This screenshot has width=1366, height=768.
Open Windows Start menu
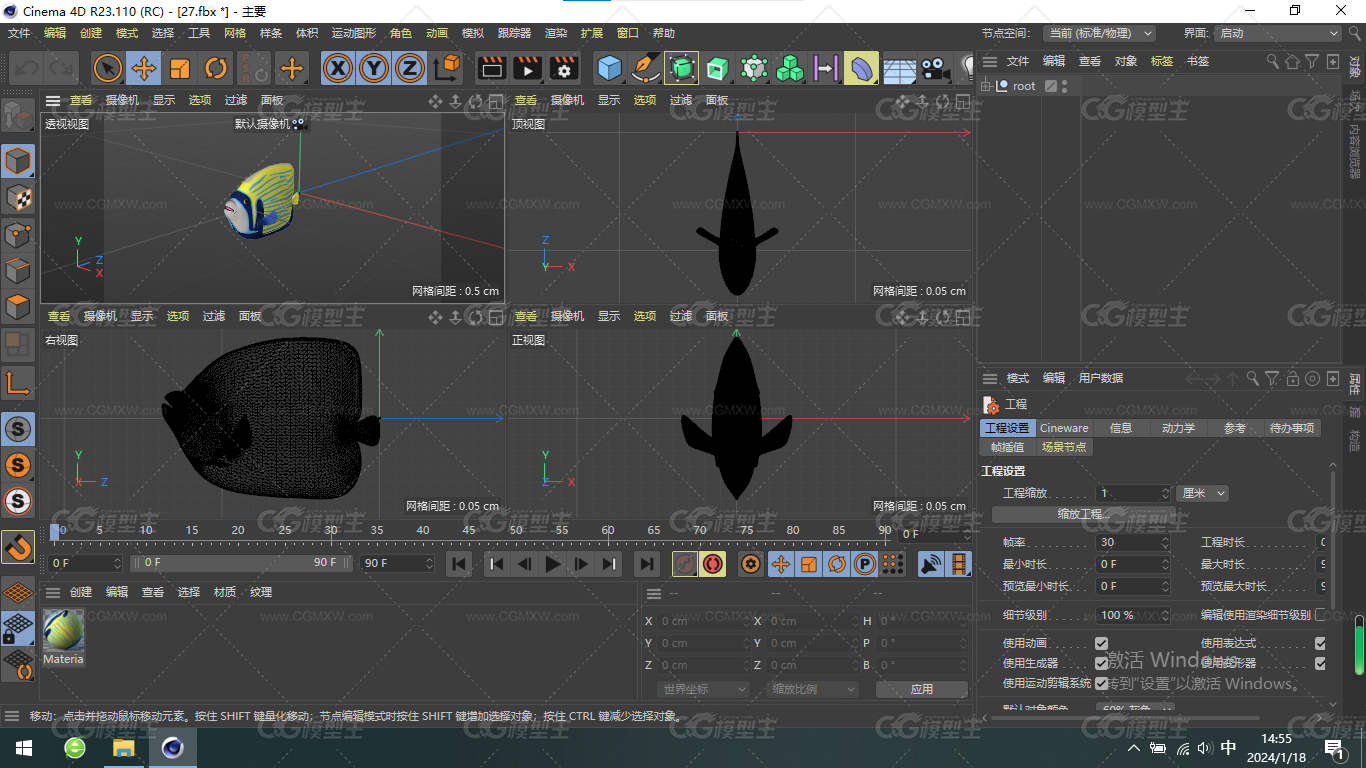[x=23, y=748]
